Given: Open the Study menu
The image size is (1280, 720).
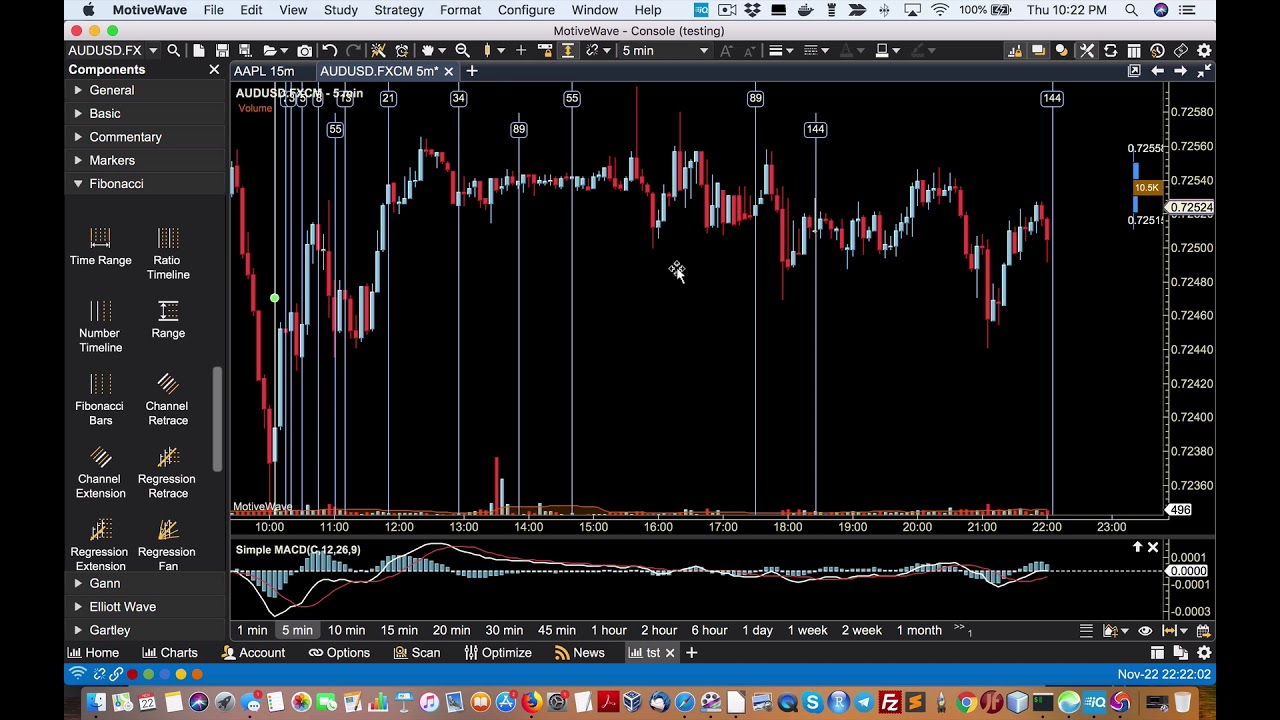Looking at the screenshot, I should [340, 10].
